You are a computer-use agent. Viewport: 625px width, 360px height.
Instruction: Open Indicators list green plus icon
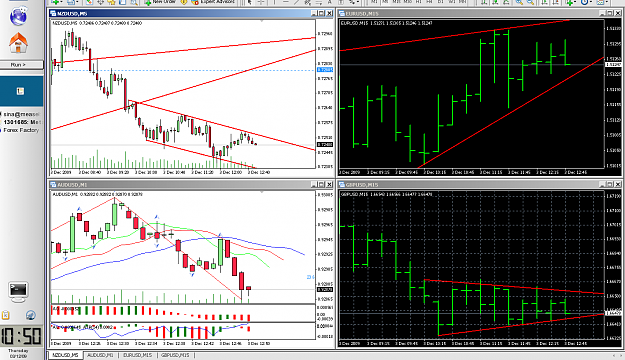point(569,2)
